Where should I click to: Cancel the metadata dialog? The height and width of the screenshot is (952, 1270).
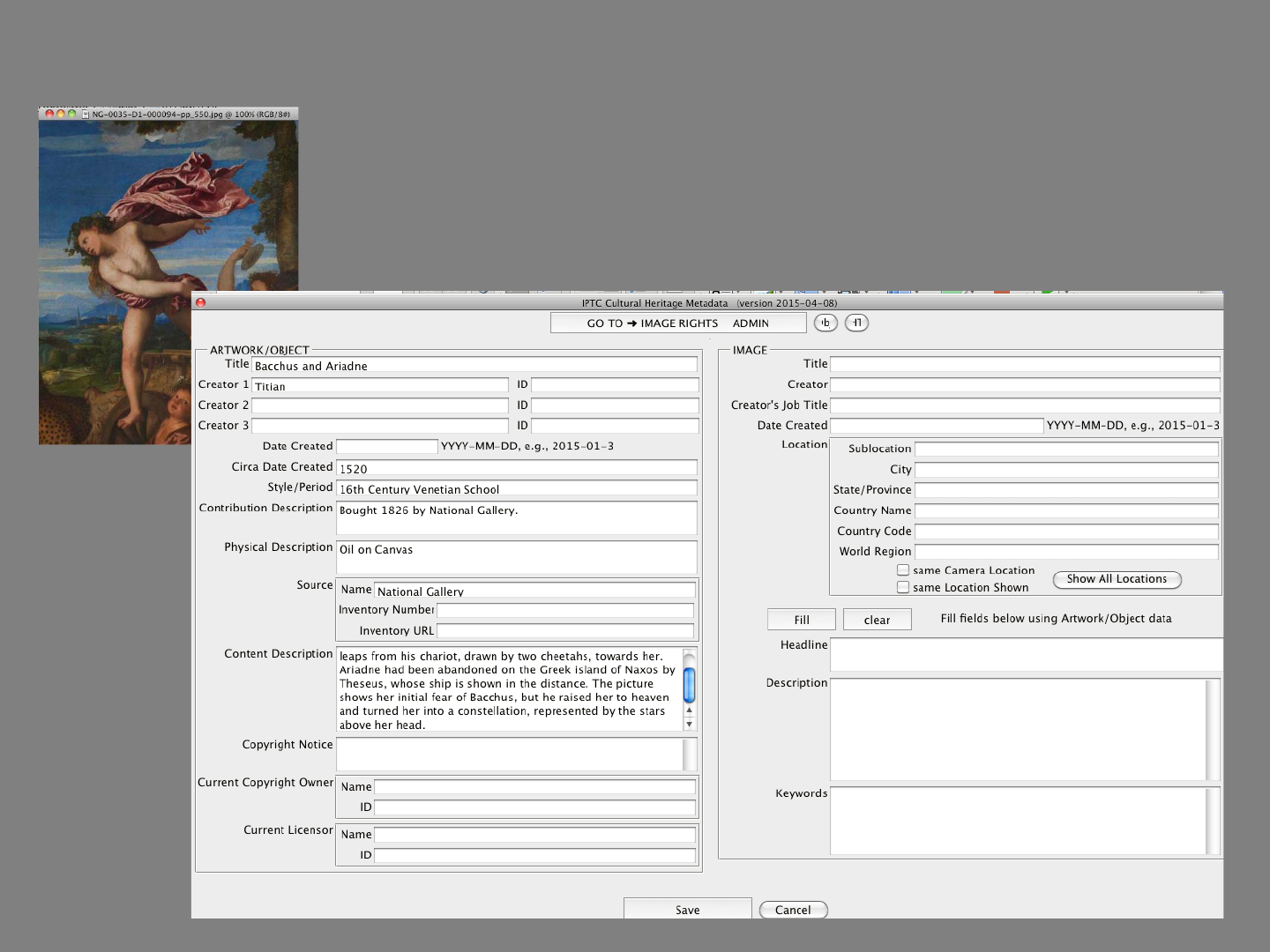click(x=793, y=910)
